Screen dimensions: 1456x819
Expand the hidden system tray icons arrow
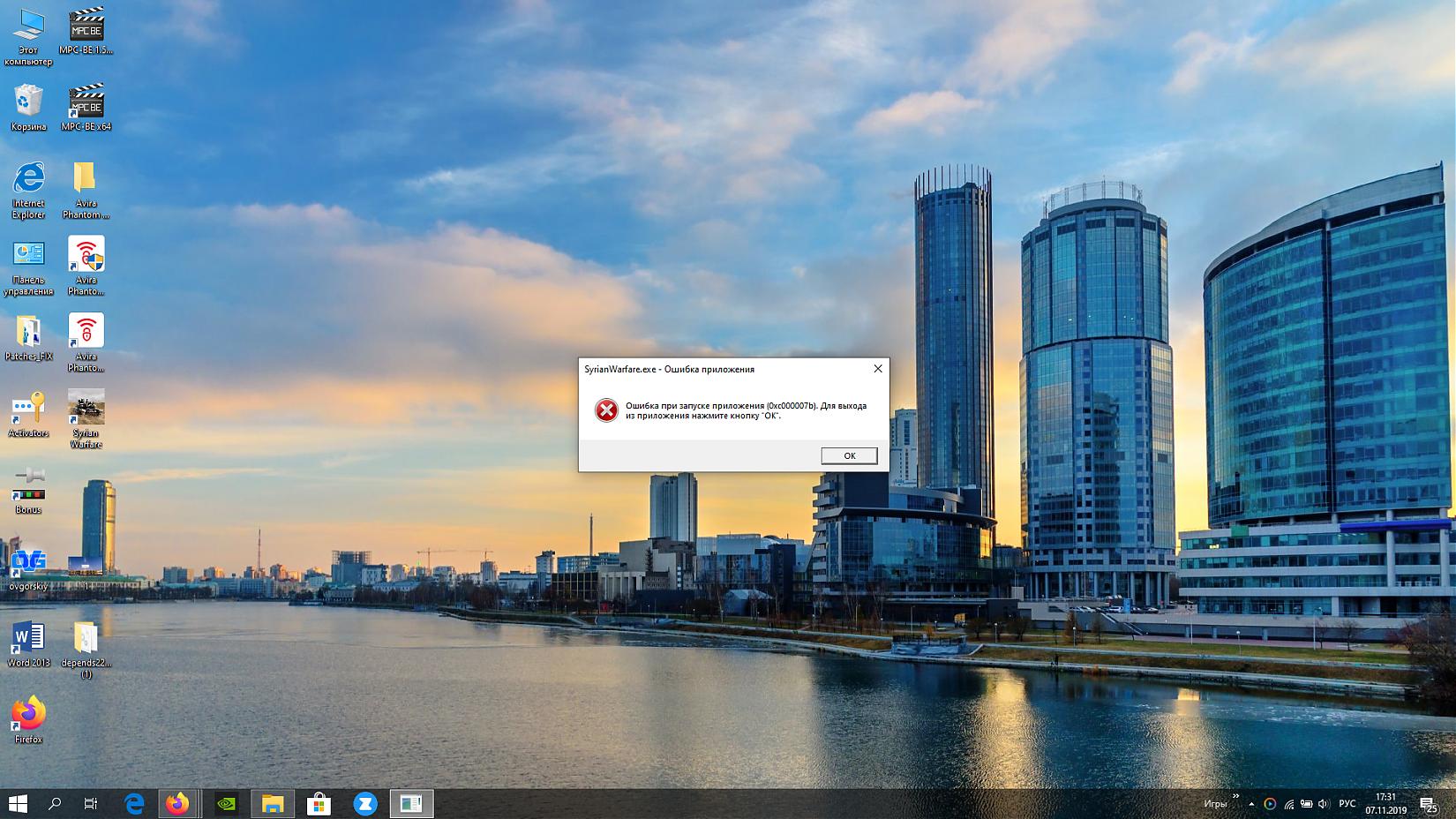tap(1250, 804)
